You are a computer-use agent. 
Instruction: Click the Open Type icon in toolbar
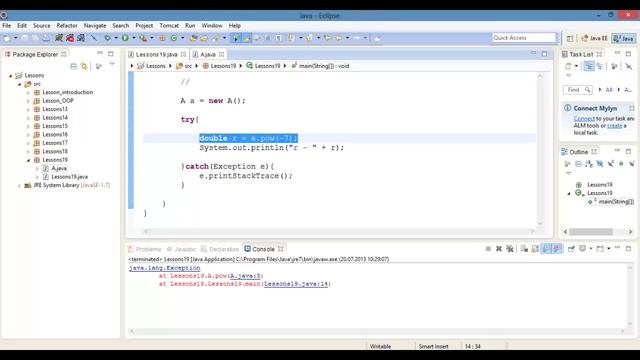tap(193, 38)
